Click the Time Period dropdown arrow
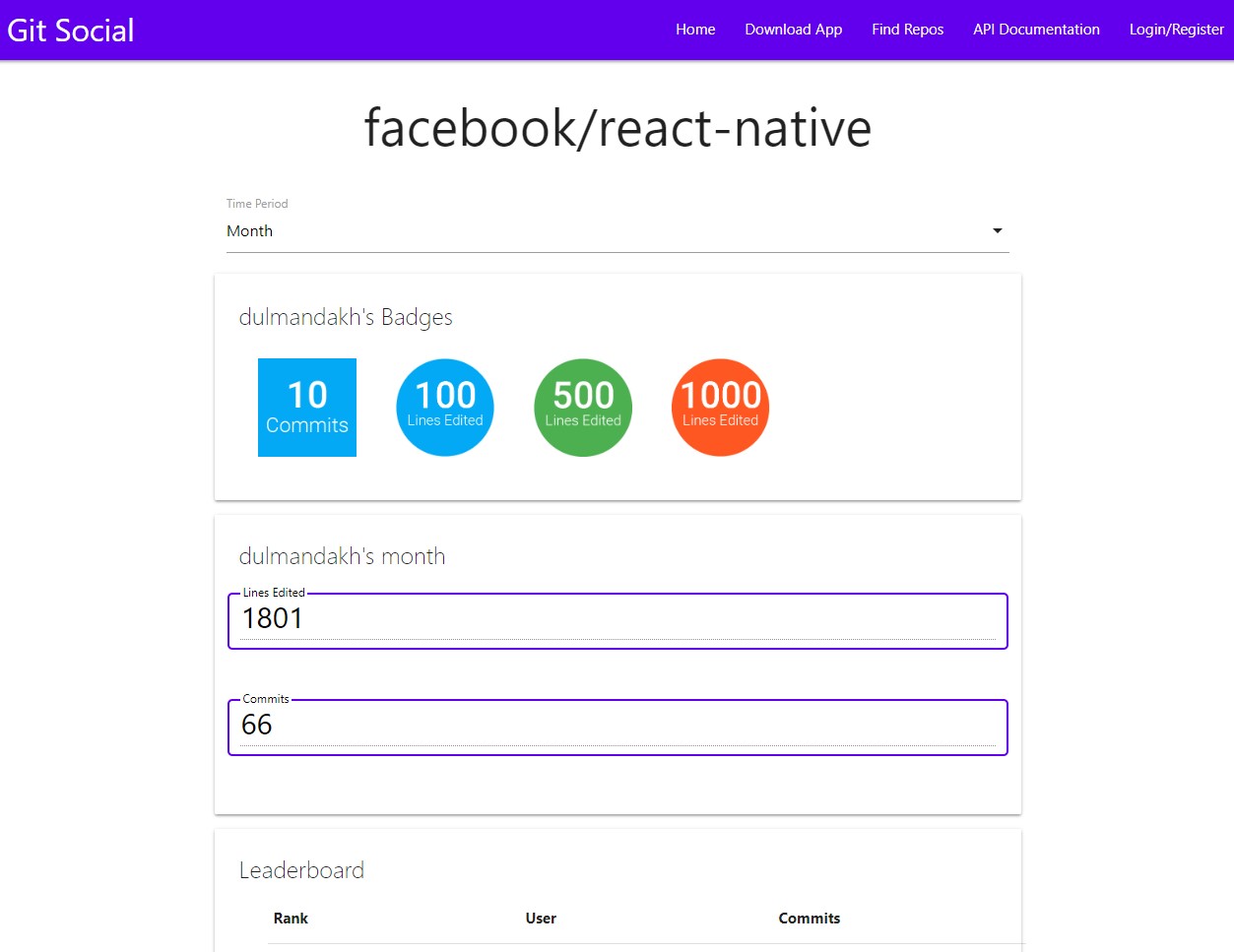This screenshot has width=1234, height=952. click(998, 230)
